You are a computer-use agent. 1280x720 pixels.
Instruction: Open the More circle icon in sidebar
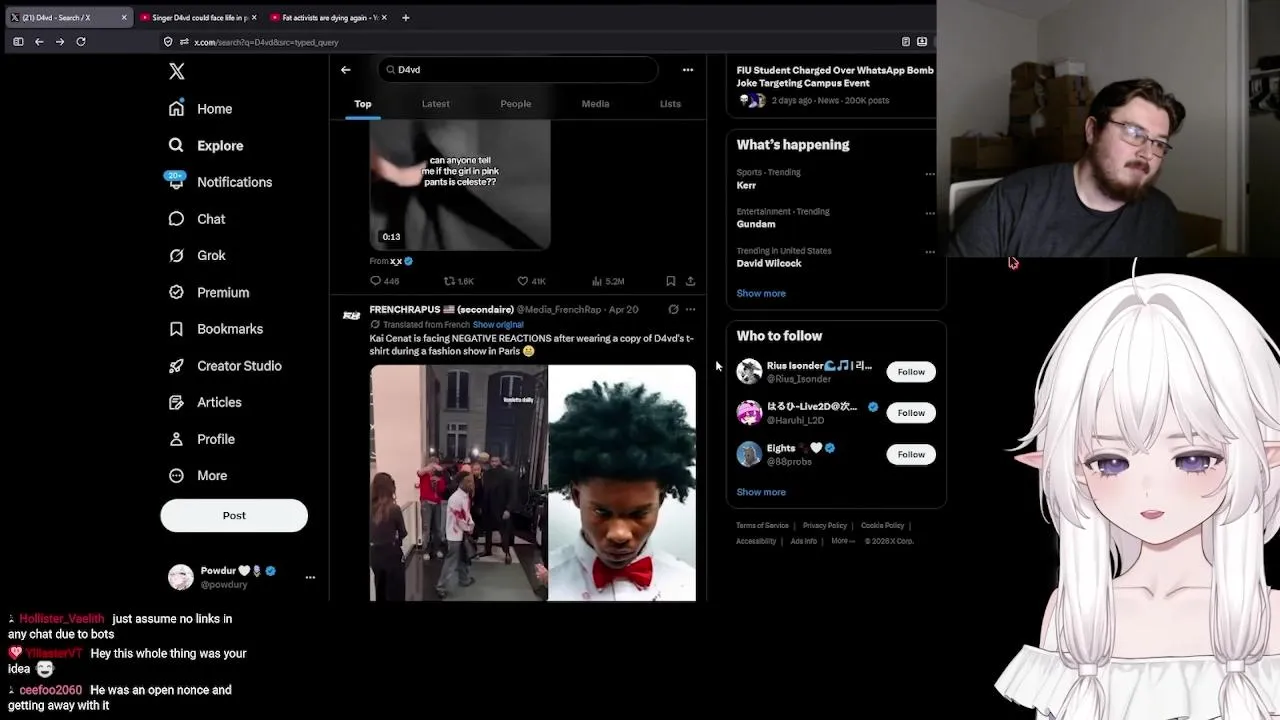[176, 476]
